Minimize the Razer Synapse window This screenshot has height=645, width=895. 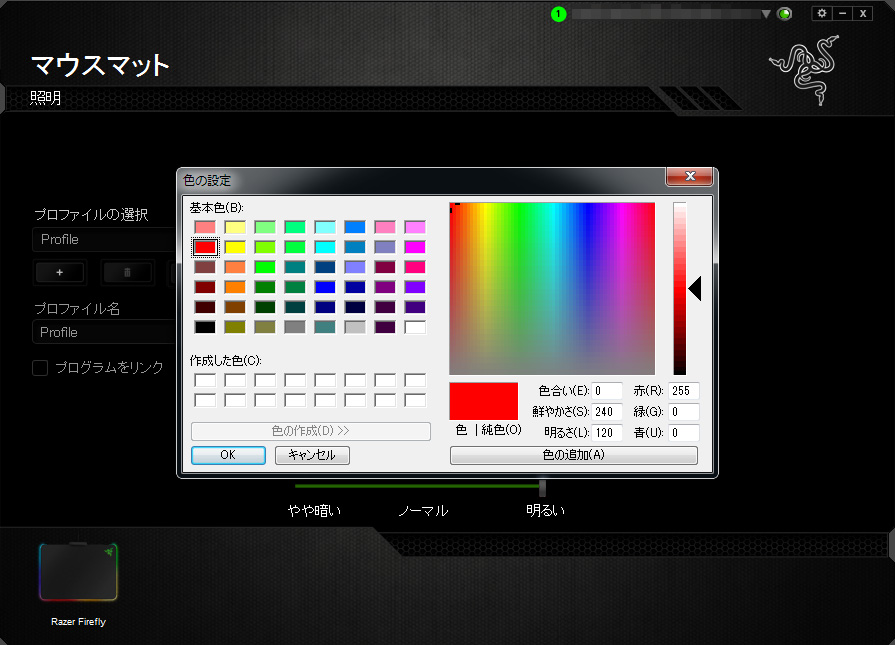[x=842, y=13]
